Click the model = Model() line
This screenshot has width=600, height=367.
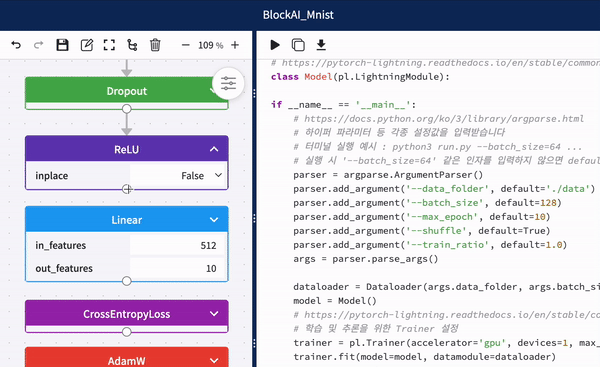[335, 301]
